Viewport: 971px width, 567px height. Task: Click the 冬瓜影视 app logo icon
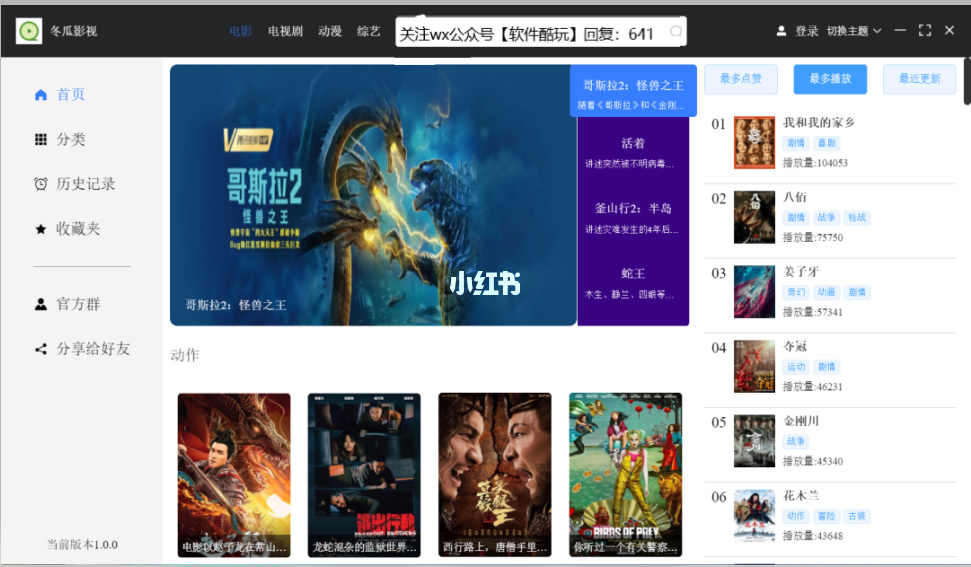[28, 30]
